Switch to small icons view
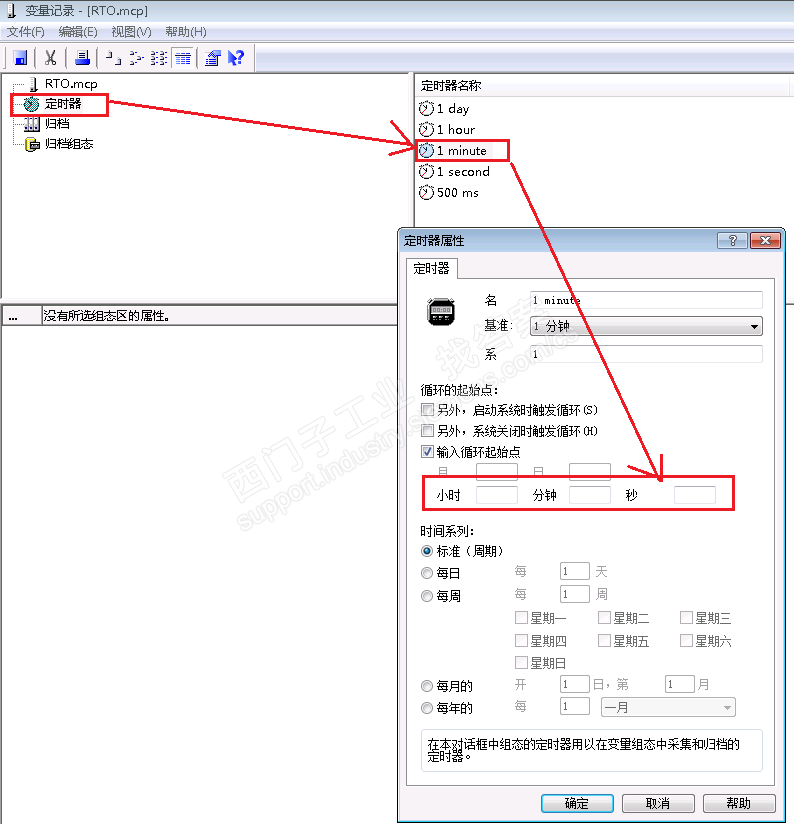Screen dimensions: 794x824 [x=137, y=58]
